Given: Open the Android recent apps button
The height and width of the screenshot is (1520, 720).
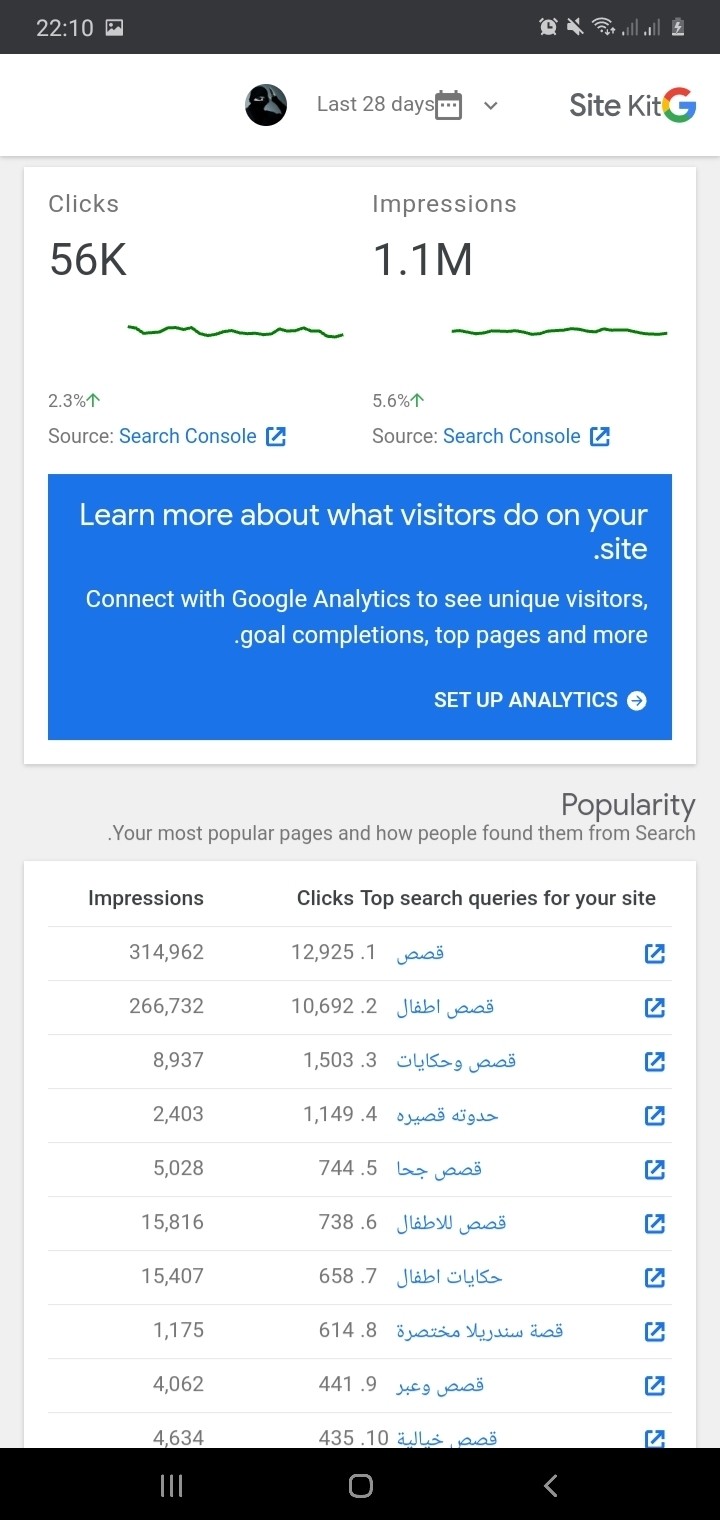Looking at the screenshot, I should point(171,1486).
